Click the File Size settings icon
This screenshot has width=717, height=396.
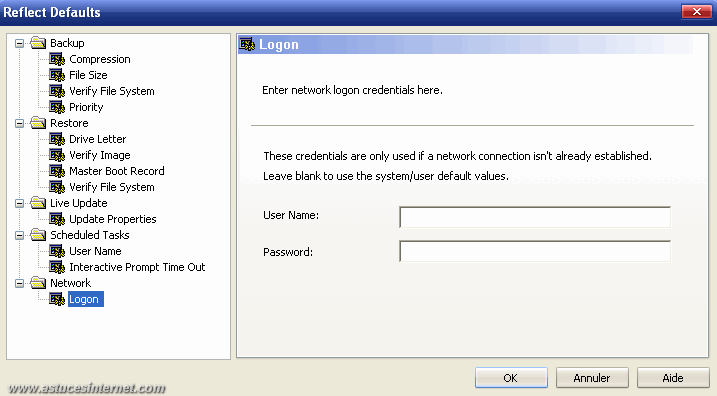57,75
